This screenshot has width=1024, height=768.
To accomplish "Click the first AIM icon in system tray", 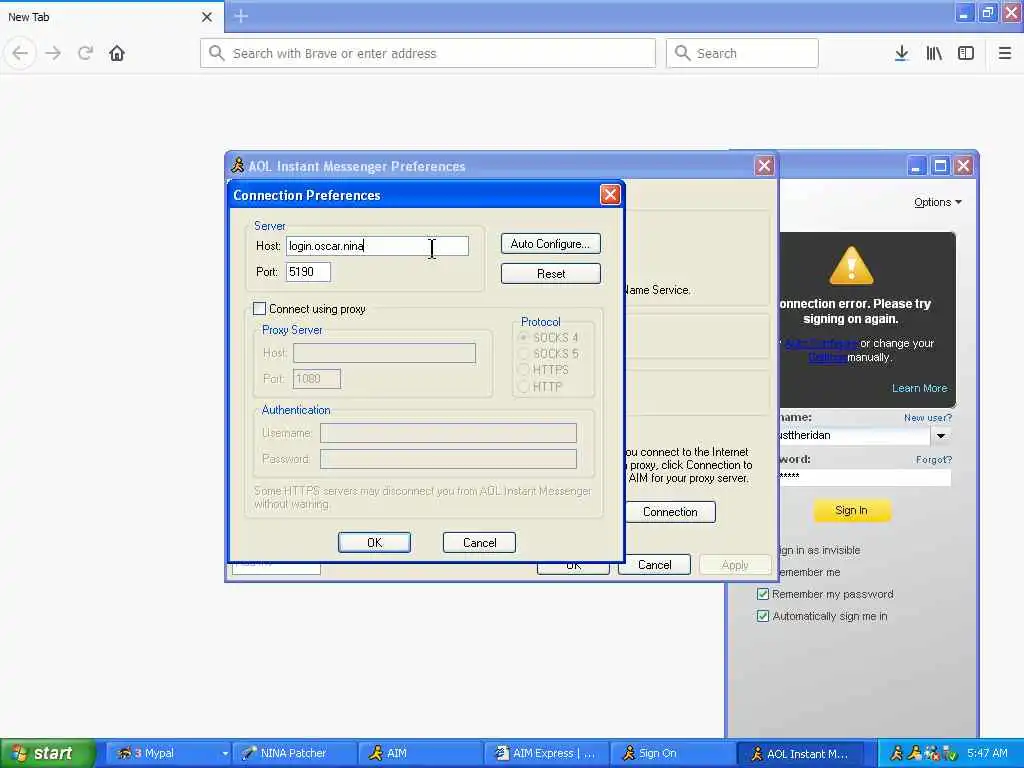I will 897,754.
